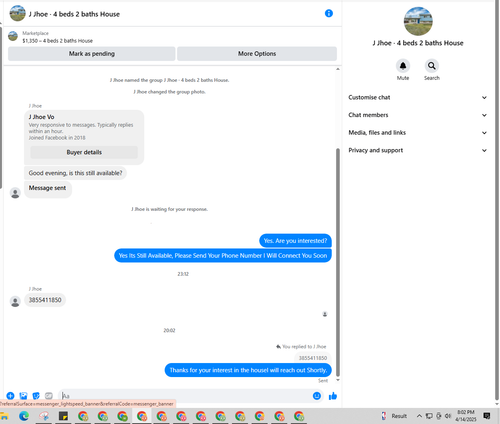Select the 'Thanks for your interest' message
Image resolution: width=500 pixels, height=424 pixels.
248,370
